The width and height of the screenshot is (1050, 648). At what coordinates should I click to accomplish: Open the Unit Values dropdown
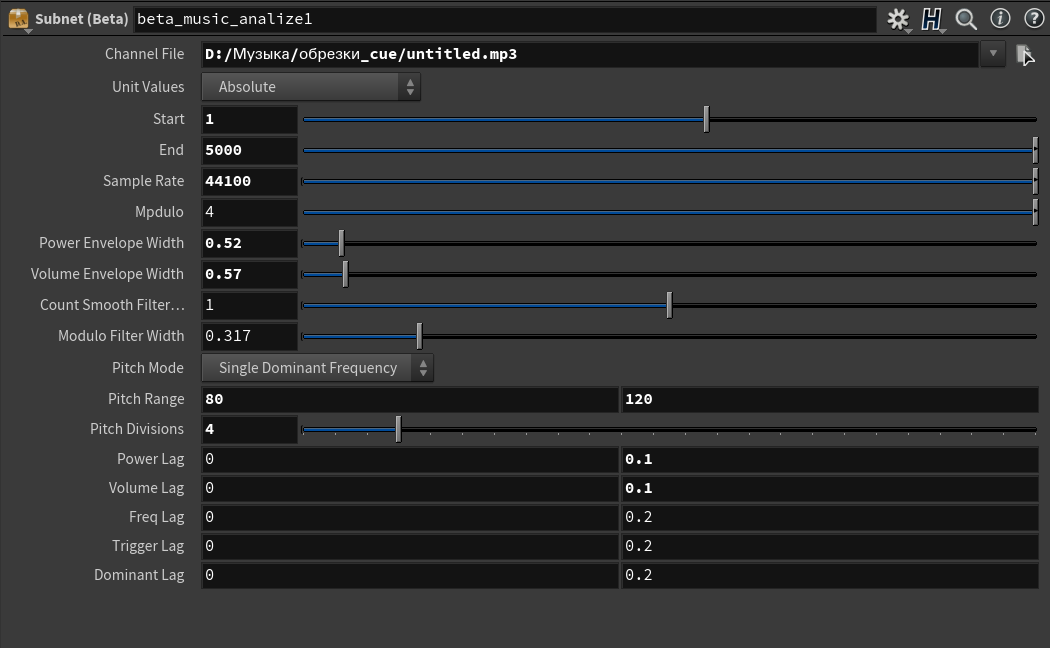[311, 87]
